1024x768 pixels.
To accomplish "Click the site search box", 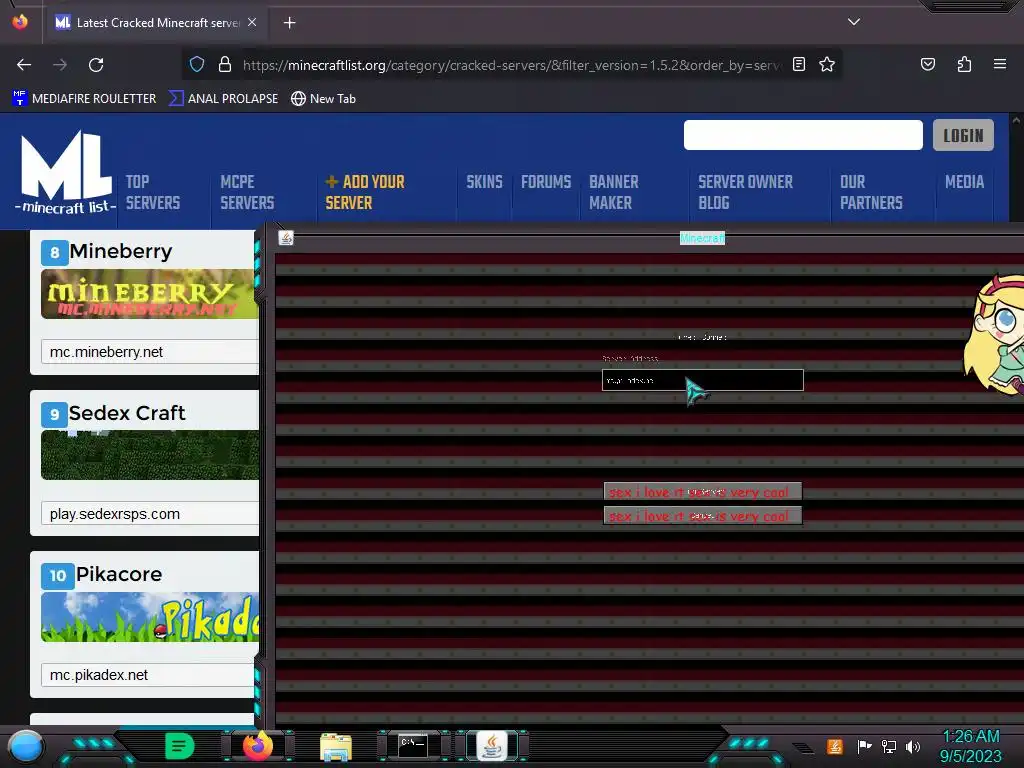I will coord(803,135).
